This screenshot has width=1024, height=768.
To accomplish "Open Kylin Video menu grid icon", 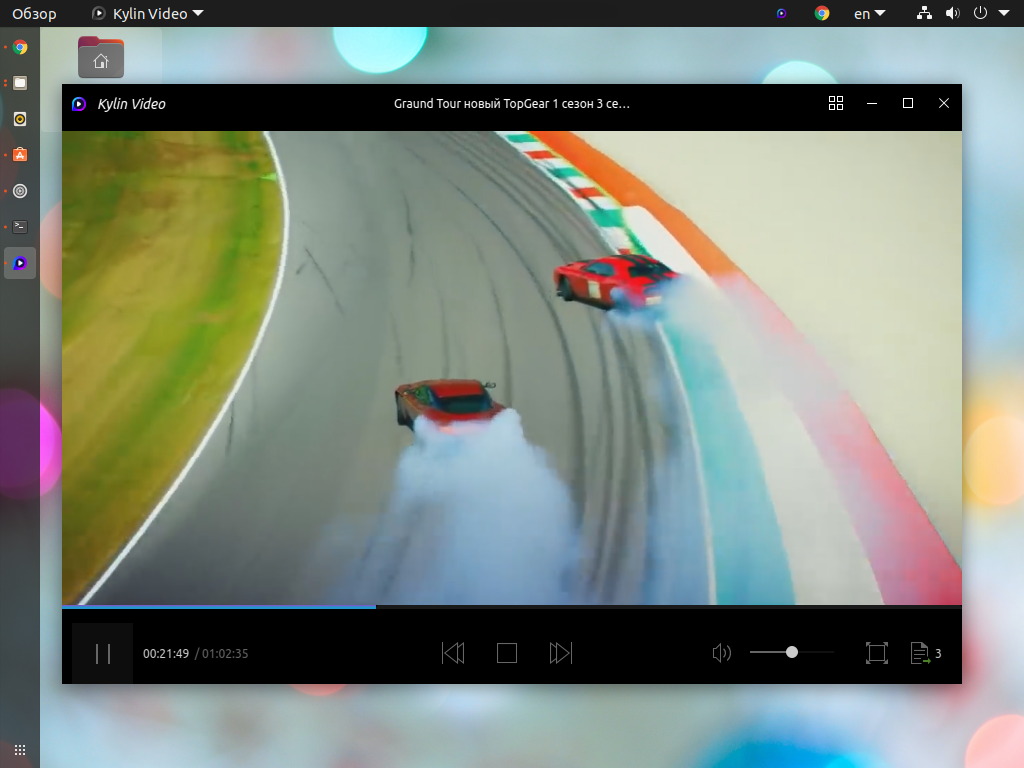I will (x=836, y=103).
